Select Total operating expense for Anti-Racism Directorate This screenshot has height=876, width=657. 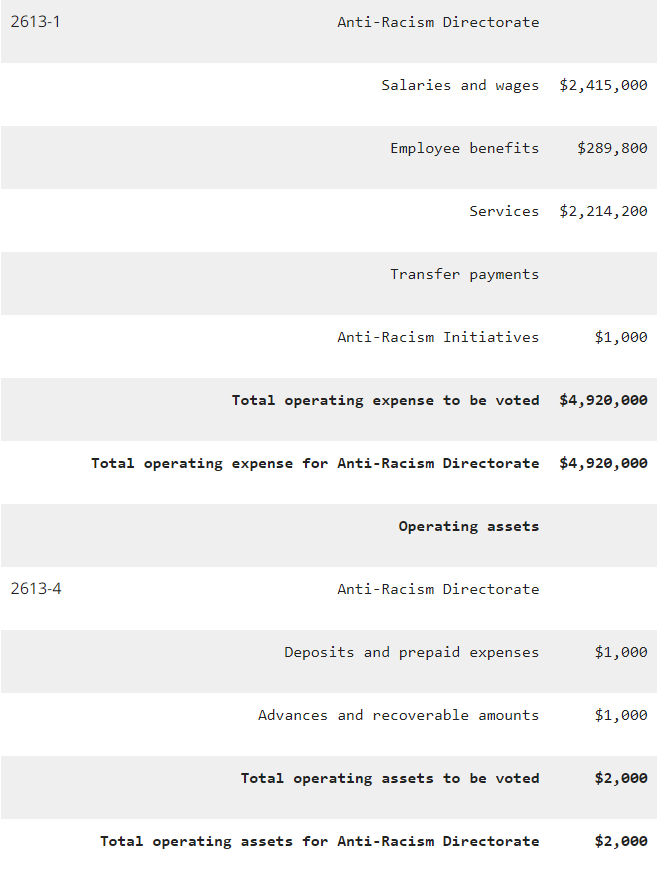pos(315,463)
